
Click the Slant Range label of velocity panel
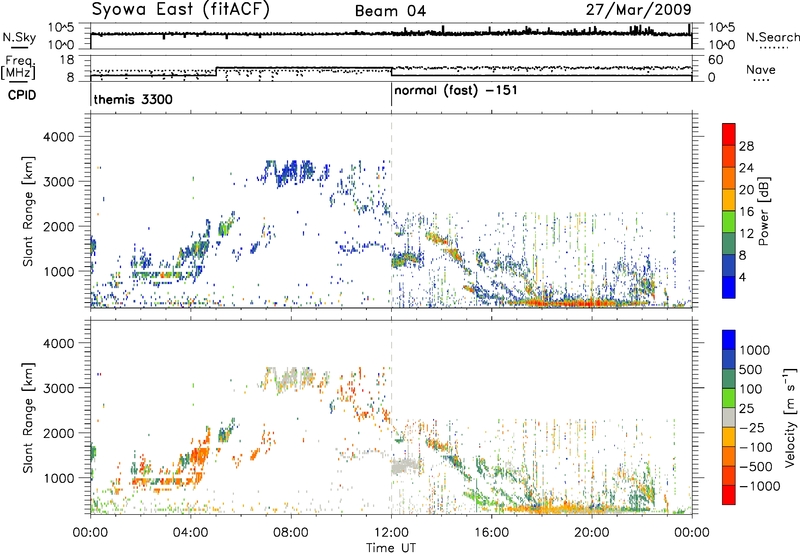click(x=28, y=417)
